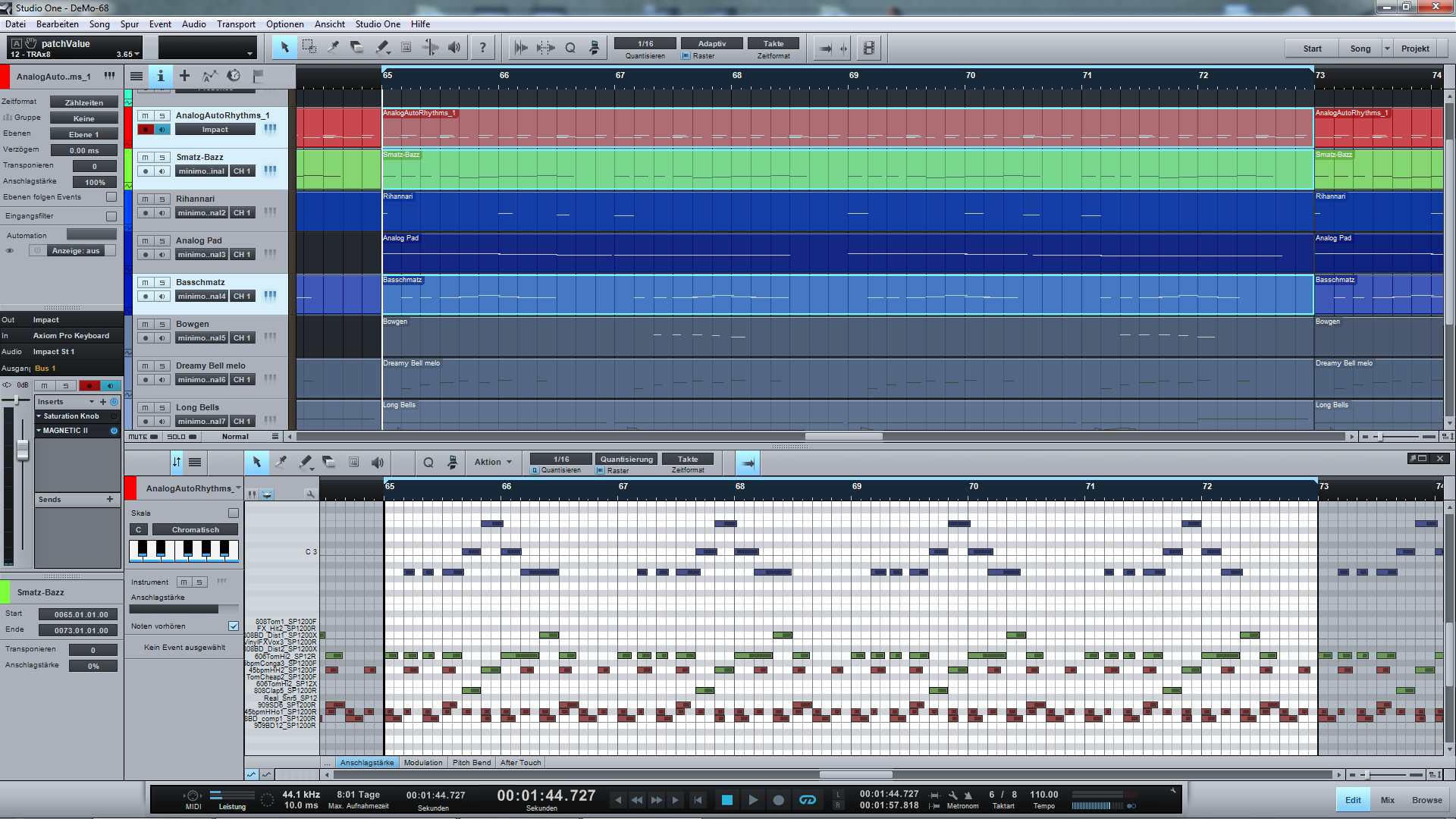
Task: Toggle the Skala checkbox
Action: coord(234,513)
